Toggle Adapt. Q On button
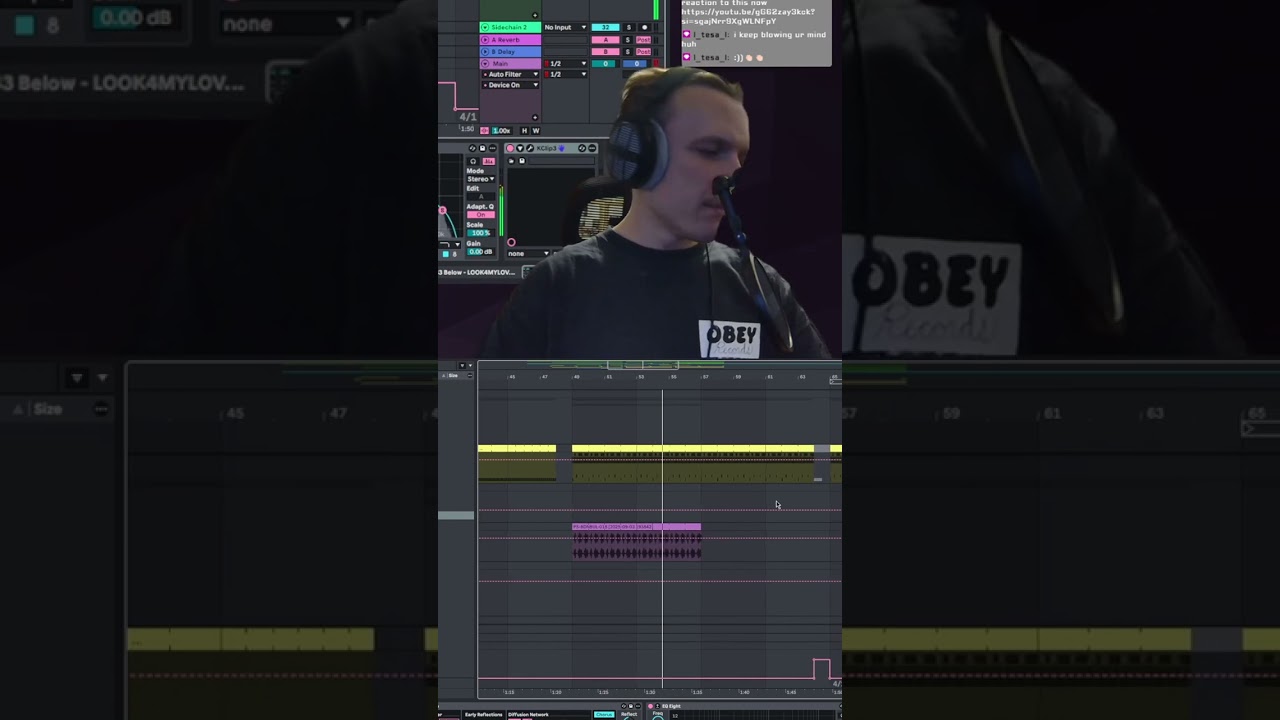Image resolution: width=1280 pixels, height=720 pixels. click(x=481, y=214)
